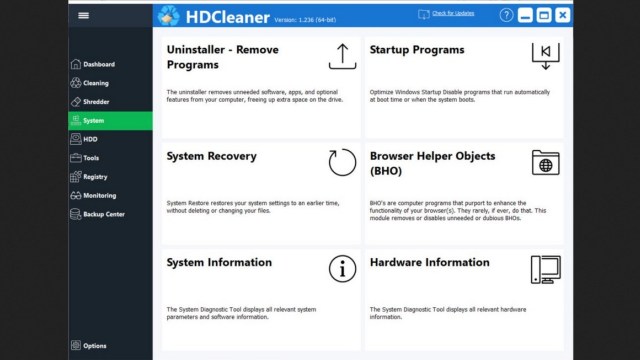The width and height of the screenshot is (640, 360).
Task: Click the Shredder eraser icon
Action: [76, 102]
